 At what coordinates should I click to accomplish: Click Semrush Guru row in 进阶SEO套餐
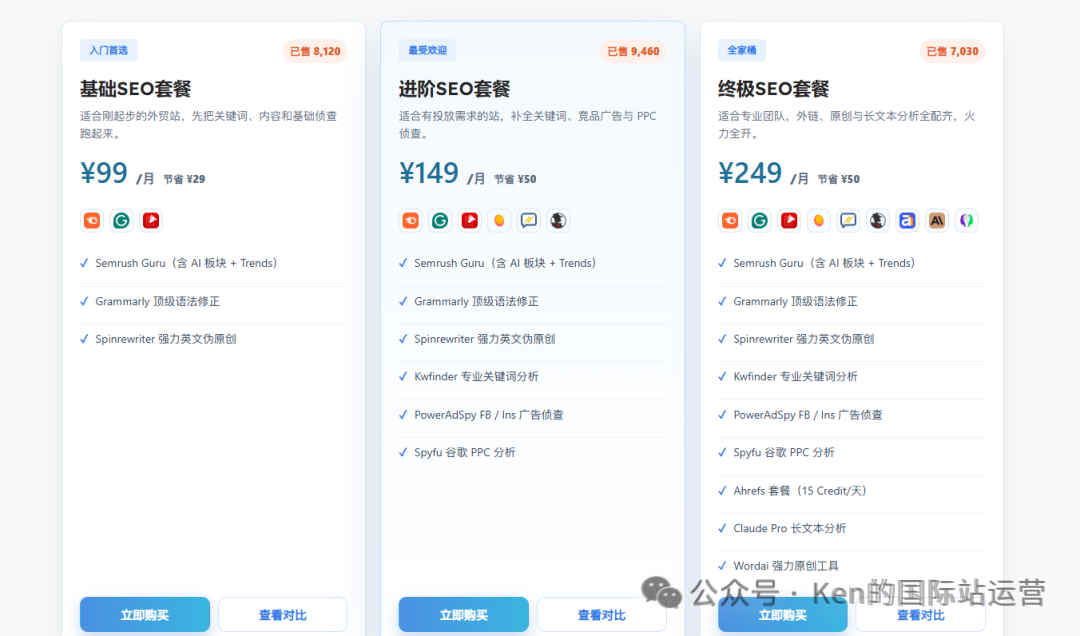pos(532,263)
